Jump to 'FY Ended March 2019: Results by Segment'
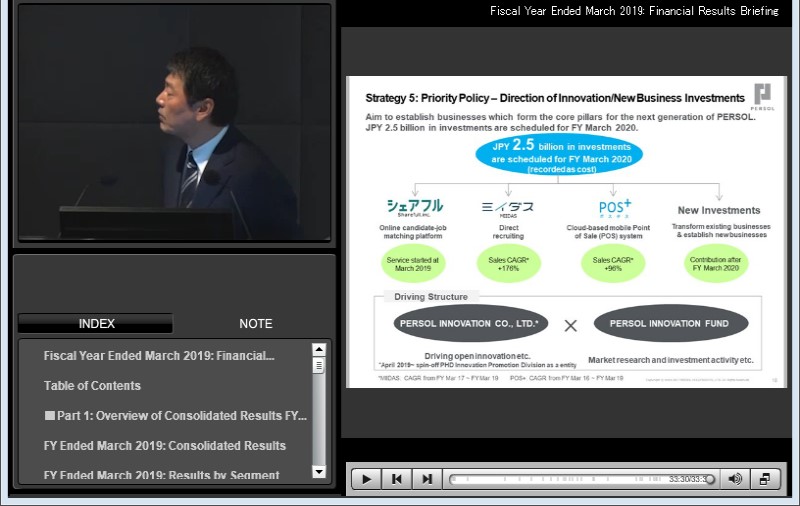800x506 pixels. click(x=162, y=475)
